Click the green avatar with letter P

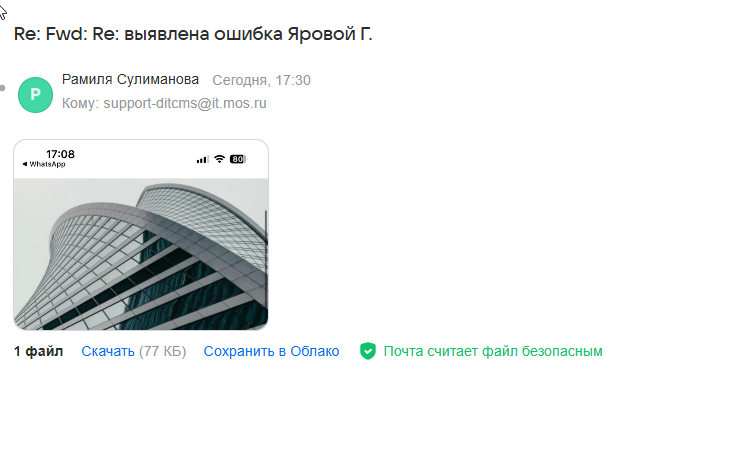pos(35,95)
